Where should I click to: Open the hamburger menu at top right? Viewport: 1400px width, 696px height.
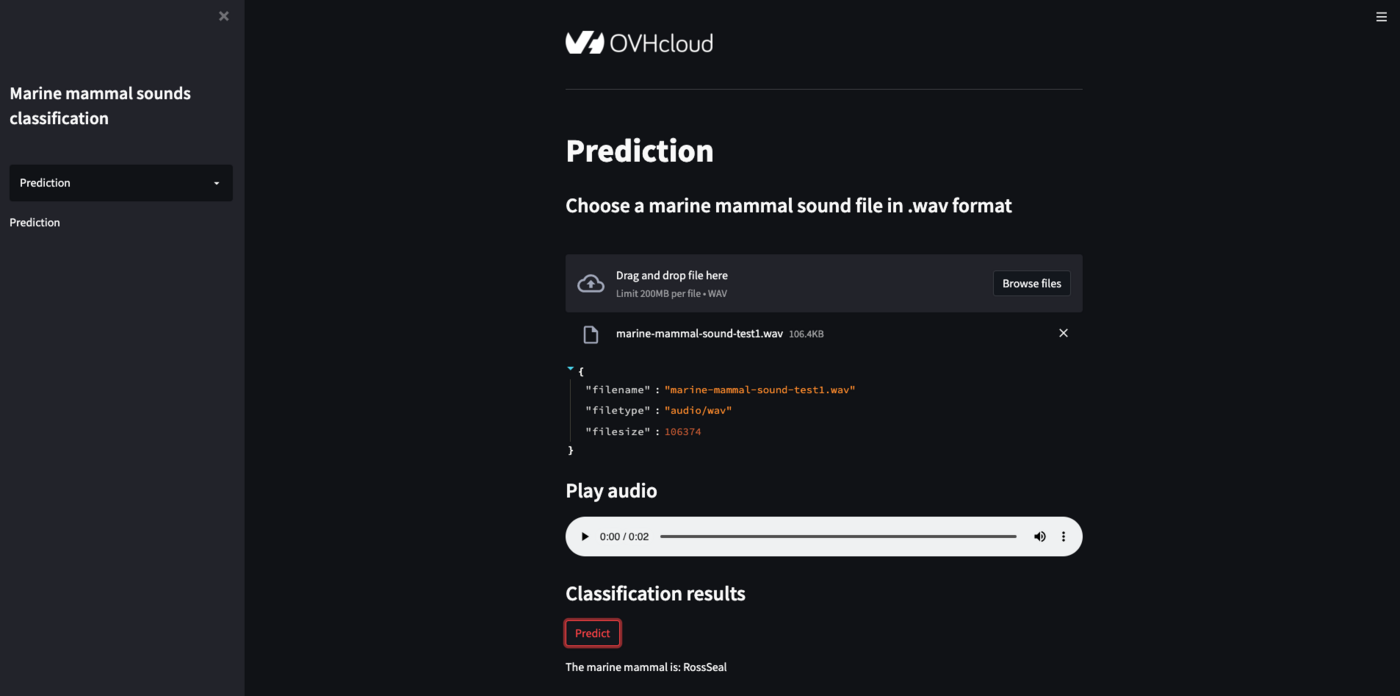(x=1381, y=16)
